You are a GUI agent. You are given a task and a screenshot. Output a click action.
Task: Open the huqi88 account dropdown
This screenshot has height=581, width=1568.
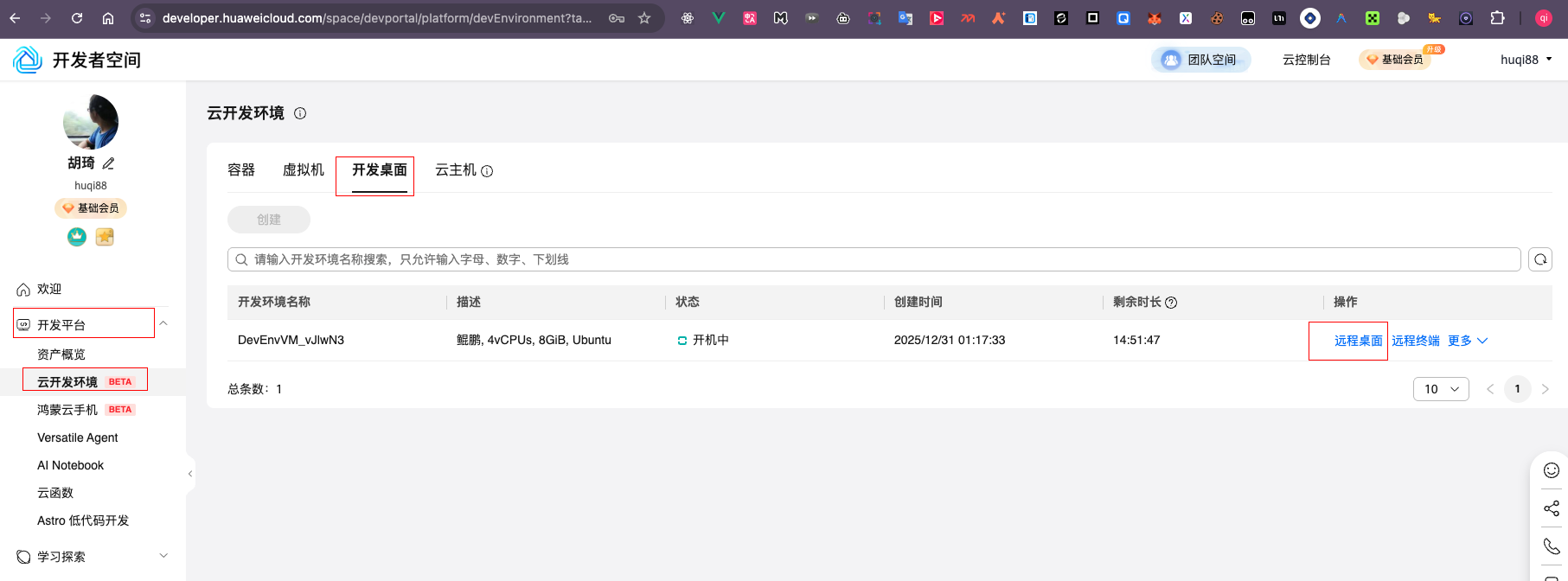click(1526, 60)
